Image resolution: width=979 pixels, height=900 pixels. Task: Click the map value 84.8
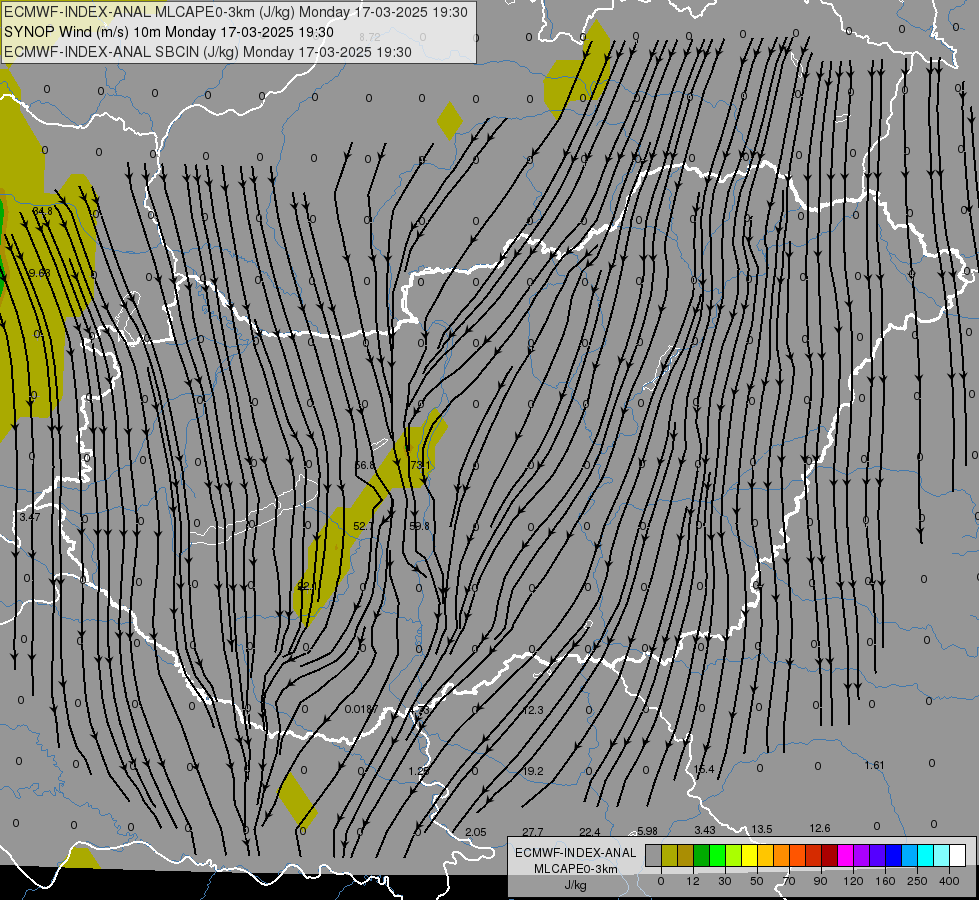coord(42,211)
